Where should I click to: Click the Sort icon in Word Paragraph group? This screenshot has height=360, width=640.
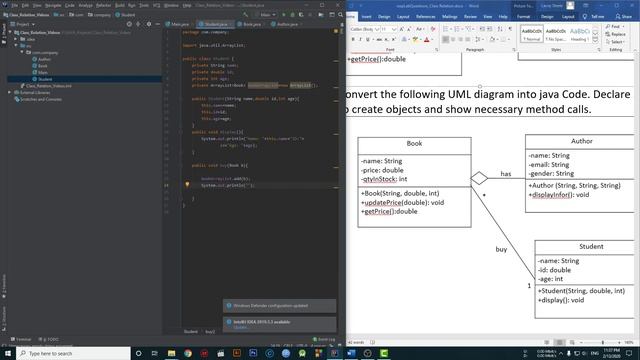tap(500, 29)
